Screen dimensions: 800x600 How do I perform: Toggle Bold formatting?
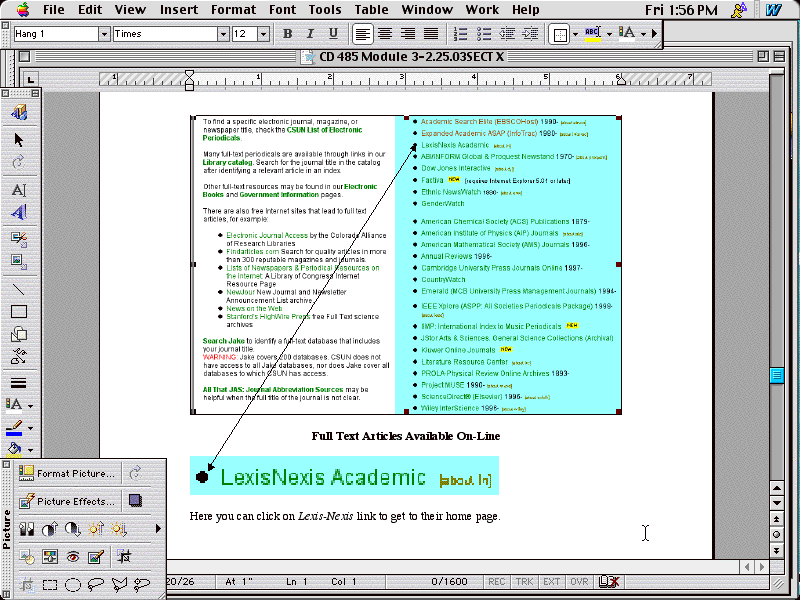tap(287, 34)
